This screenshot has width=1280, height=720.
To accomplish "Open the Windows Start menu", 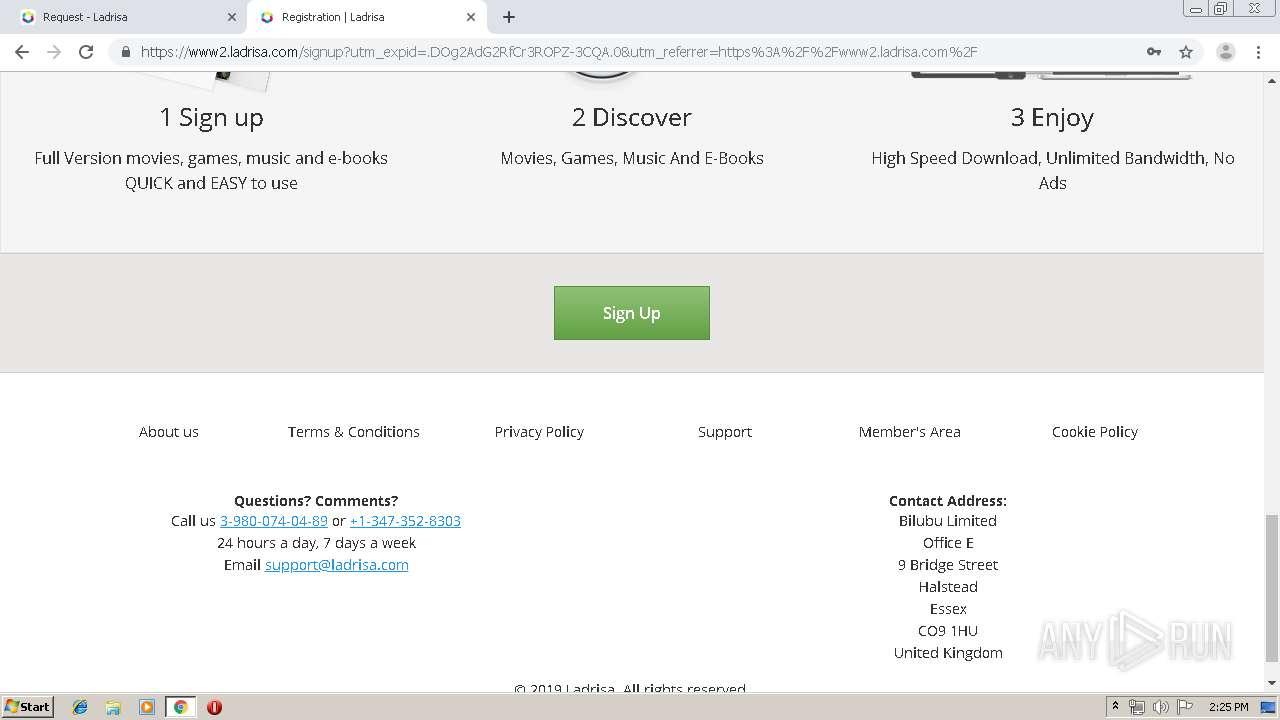I will tap(28, 706).
